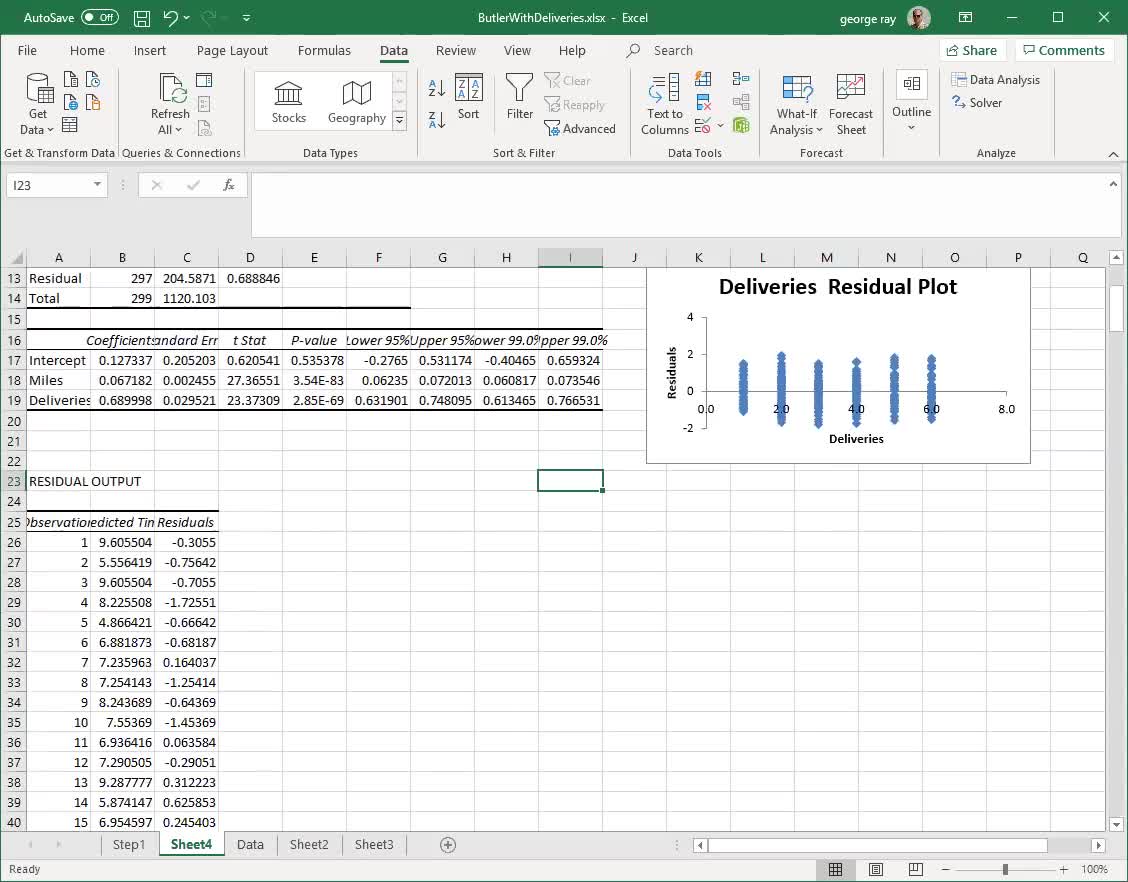
Task: Select the Geography data type
Action: 356,103
